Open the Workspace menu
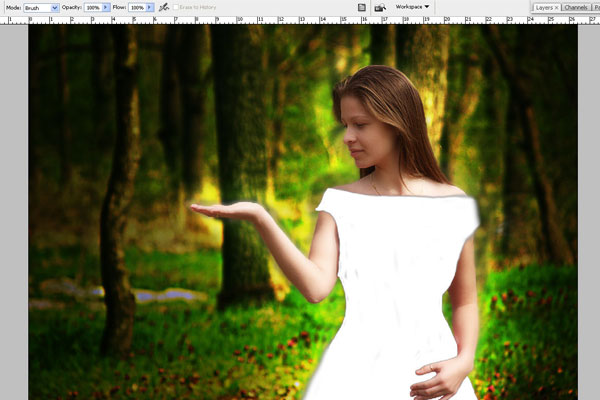600x400 pixels. click(x=412, y=7)
